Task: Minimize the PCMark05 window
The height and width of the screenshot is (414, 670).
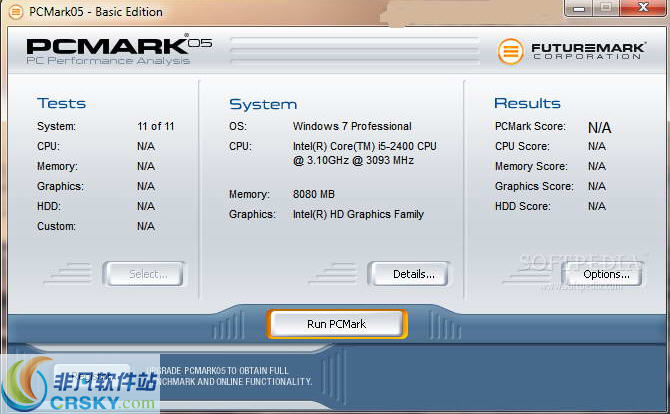Action: (579, 8)
